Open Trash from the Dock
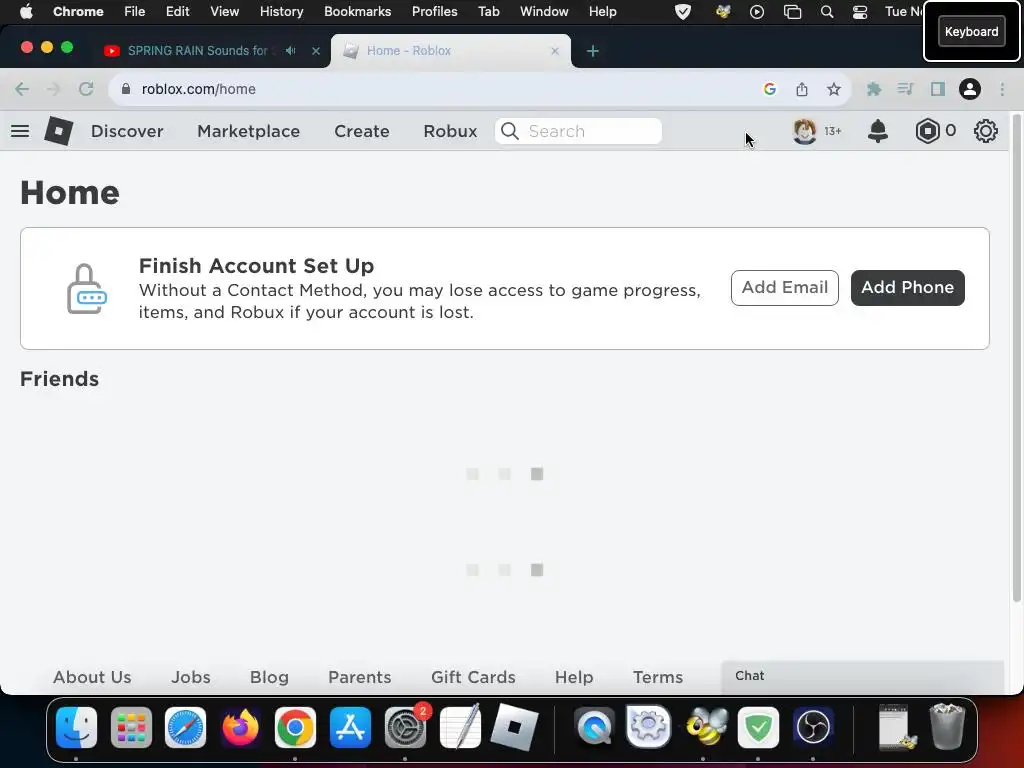This screenshot has width=1024, height=768. [x=947, y=727]
